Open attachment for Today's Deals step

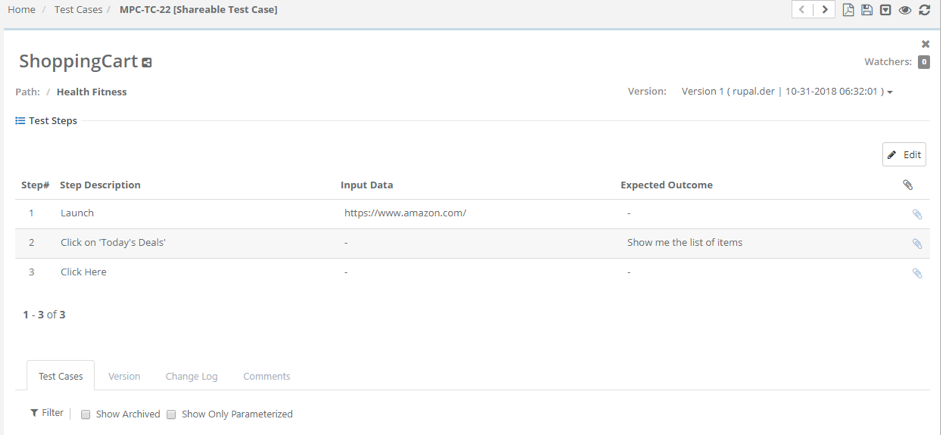(x=917, y=243)
